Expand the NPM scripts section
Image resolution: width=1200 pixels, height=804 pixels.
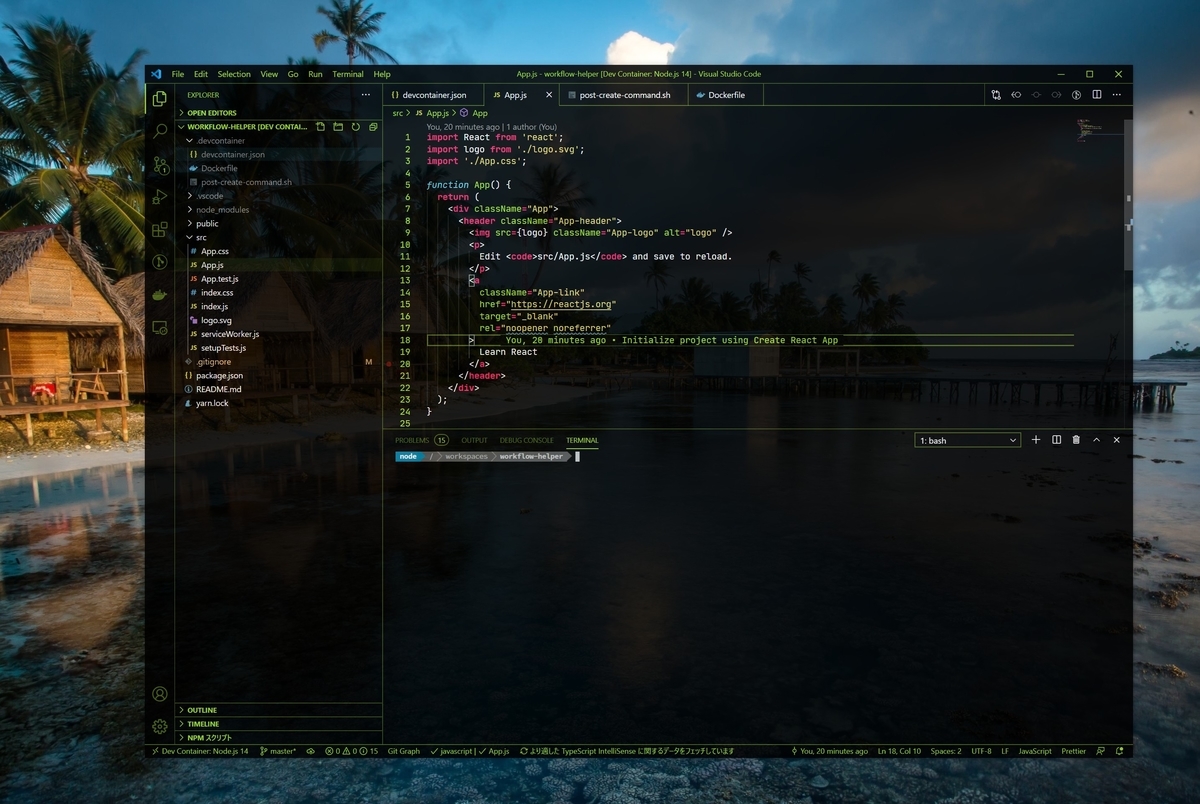[280, 737]
